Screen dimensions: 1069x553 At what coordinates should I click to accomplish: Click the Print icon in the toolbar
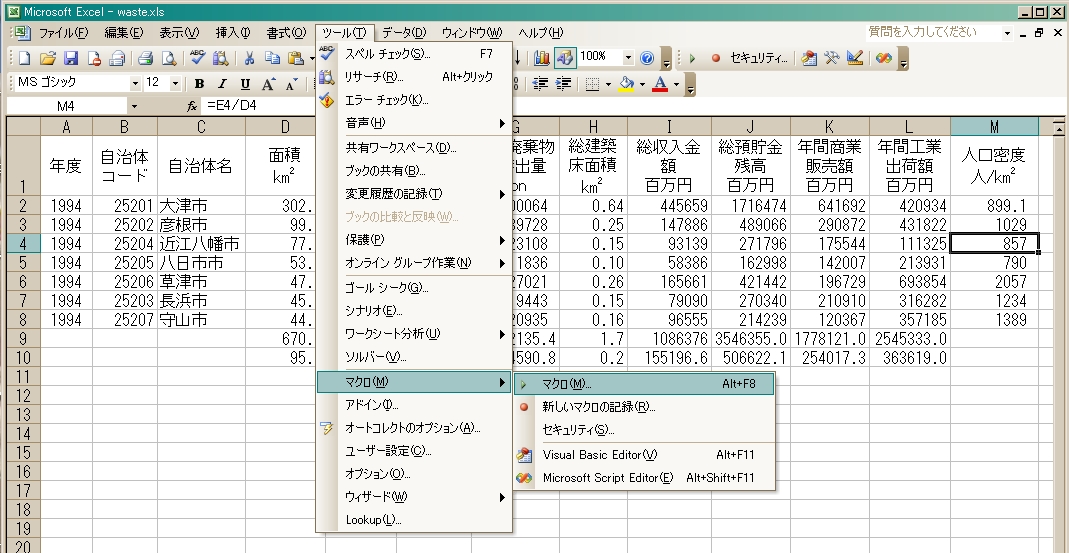point(145,59)
